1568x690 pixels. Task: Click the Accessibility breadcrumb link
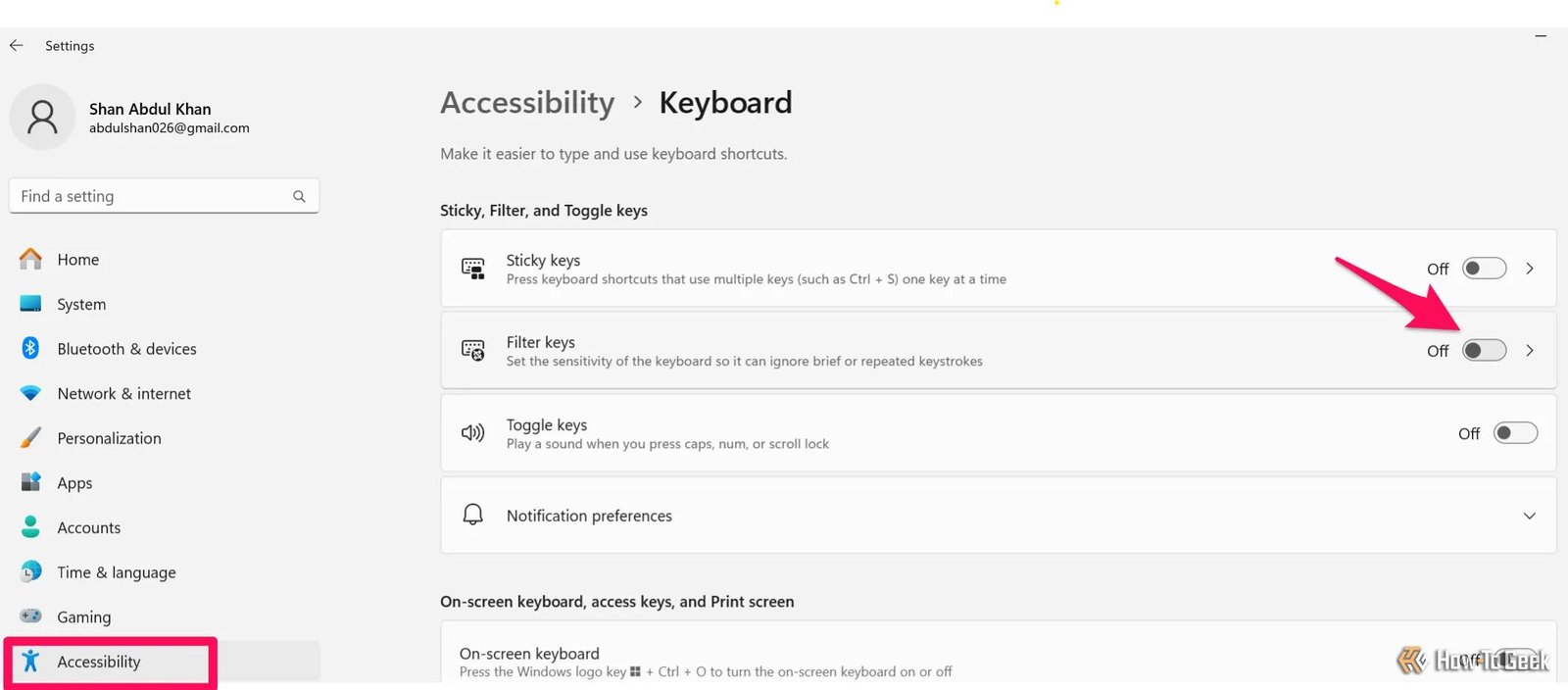(x=527, y=103)
